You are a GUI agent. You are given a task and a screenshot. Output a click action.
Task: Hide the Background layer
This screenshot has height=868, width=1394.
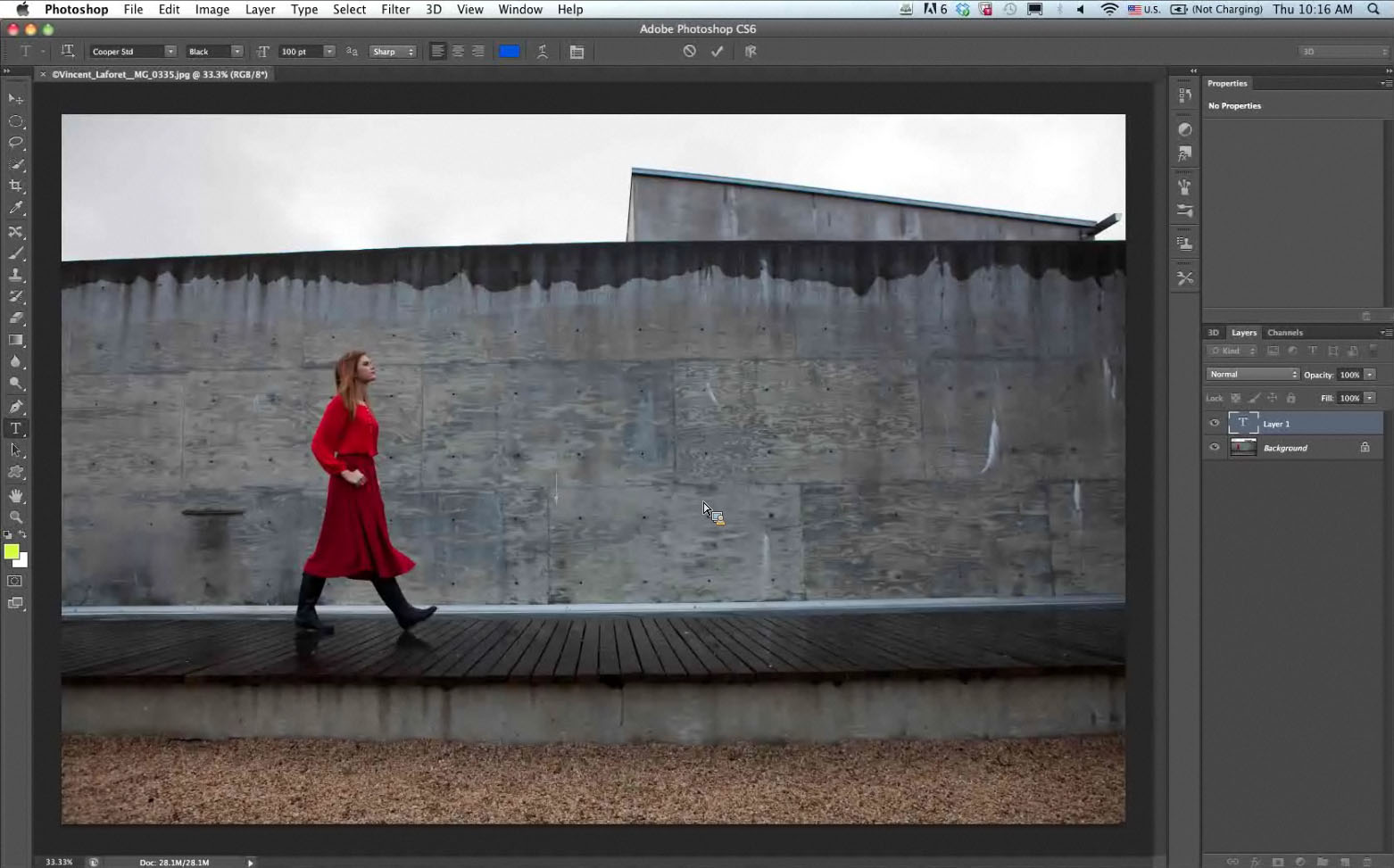pos(1214,448)
